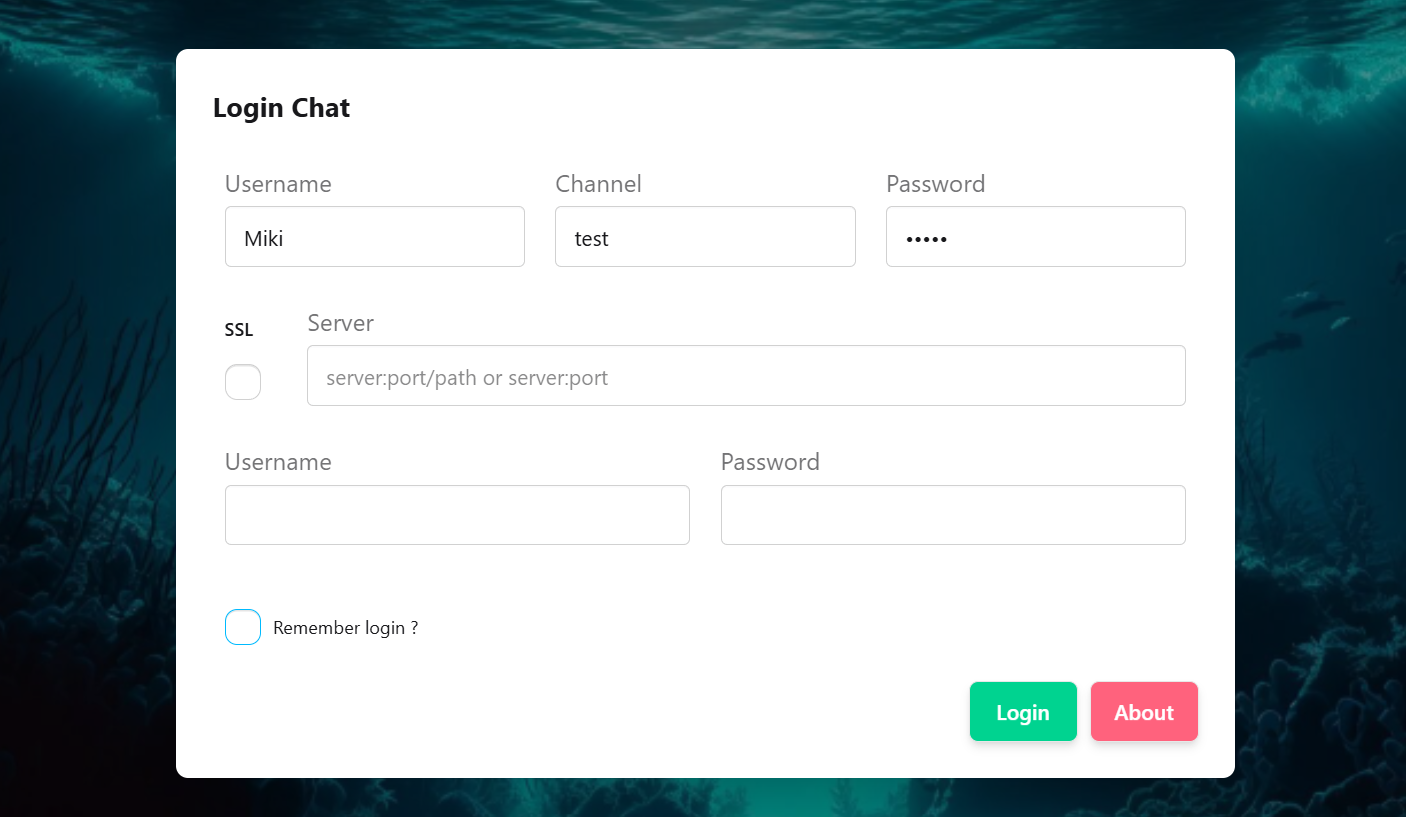This screenshot has width=1406, height=817.
Task: Click the Channel label text
Action: tap(598, 184)
